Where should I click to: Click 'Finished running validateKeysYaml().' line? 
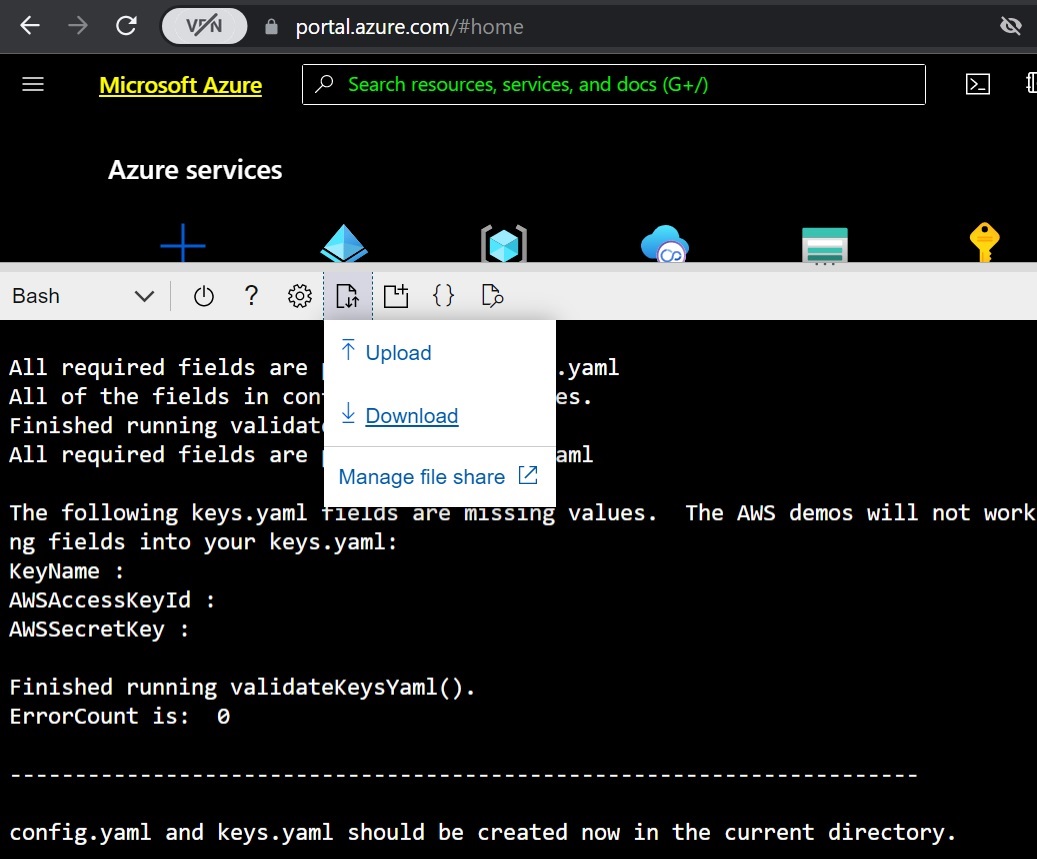tap(242, 687)
